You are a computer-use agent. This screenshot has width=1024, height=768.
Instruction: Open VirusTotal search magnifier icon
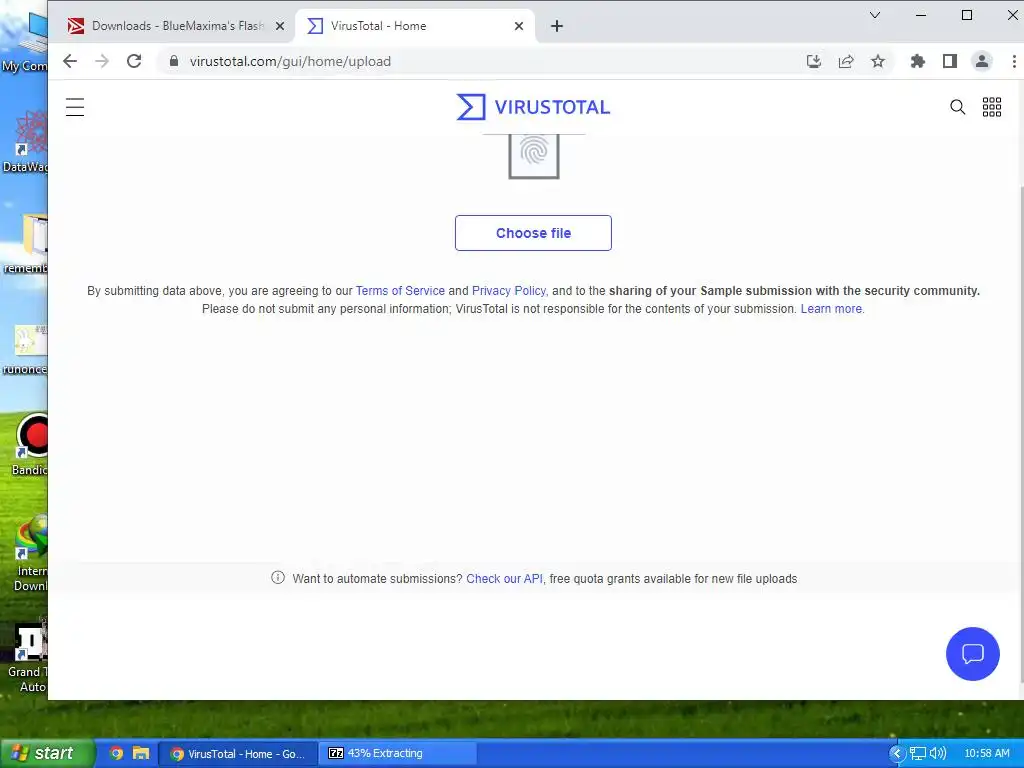(957, 107)
